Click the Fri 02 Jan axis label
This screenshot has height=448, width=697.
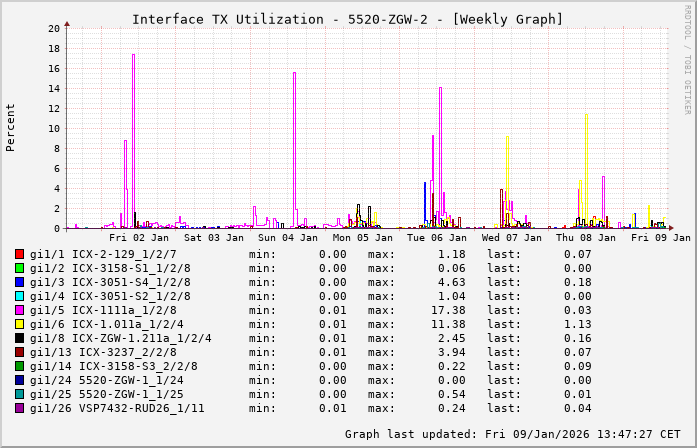[139, 237]
